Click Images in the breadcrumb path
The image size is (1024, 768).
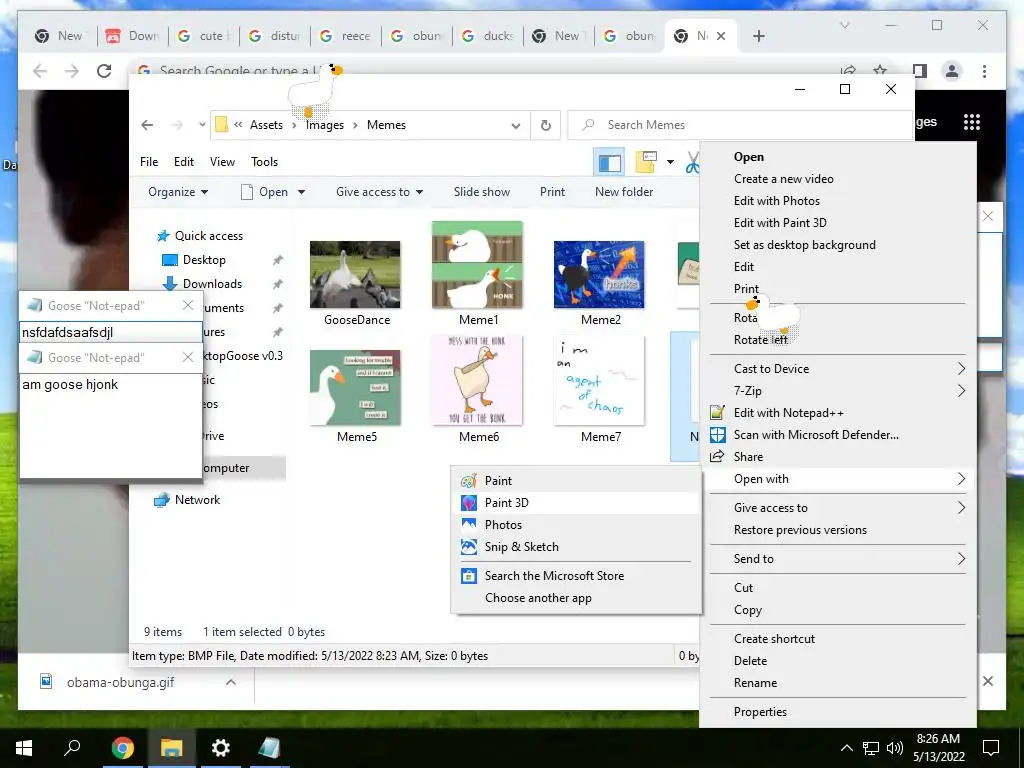pyautogui.click(x=325, y=125)
